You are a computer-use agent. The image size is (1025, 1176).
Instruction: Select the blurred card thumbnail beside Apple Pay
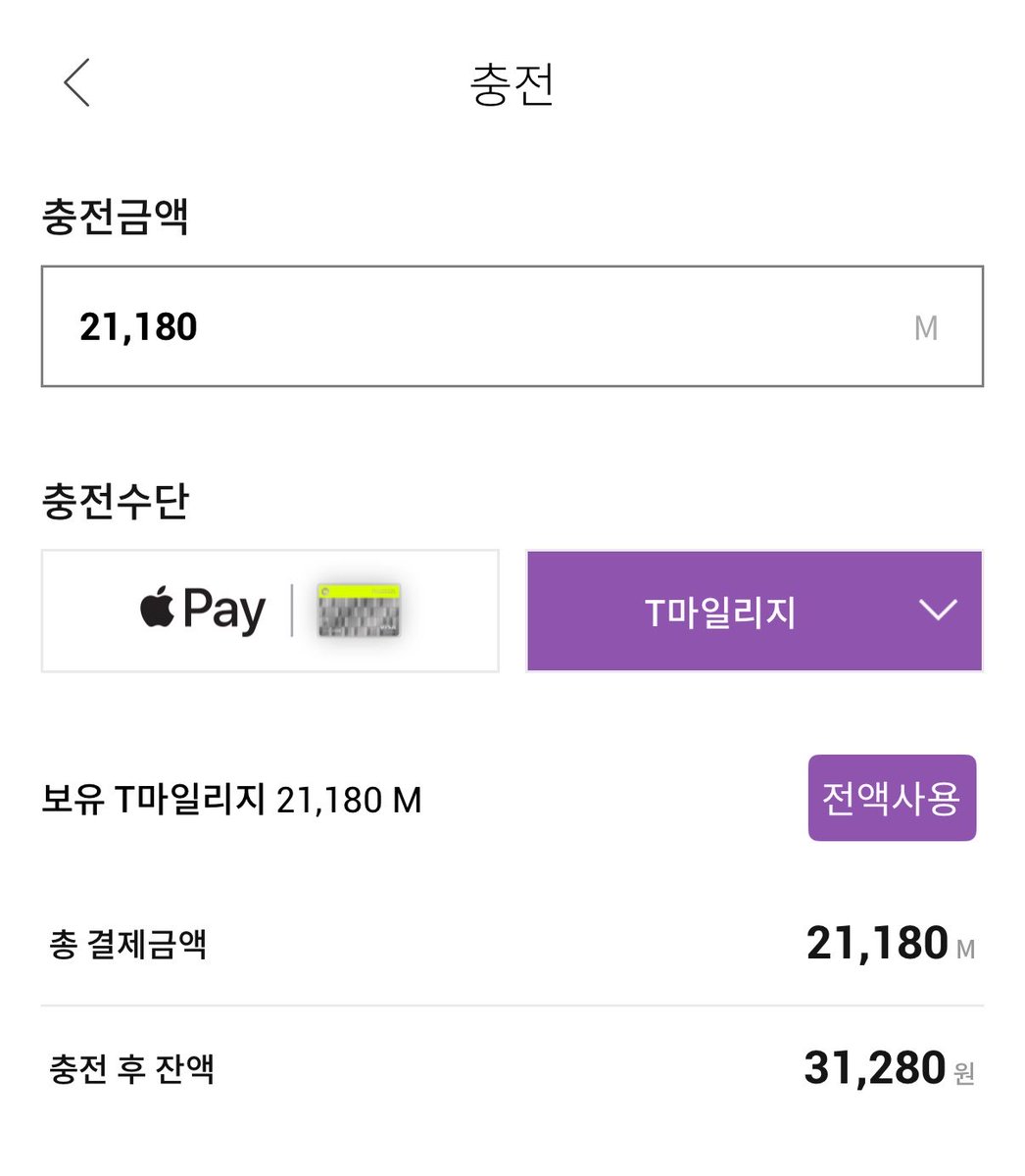click(359, 611)
